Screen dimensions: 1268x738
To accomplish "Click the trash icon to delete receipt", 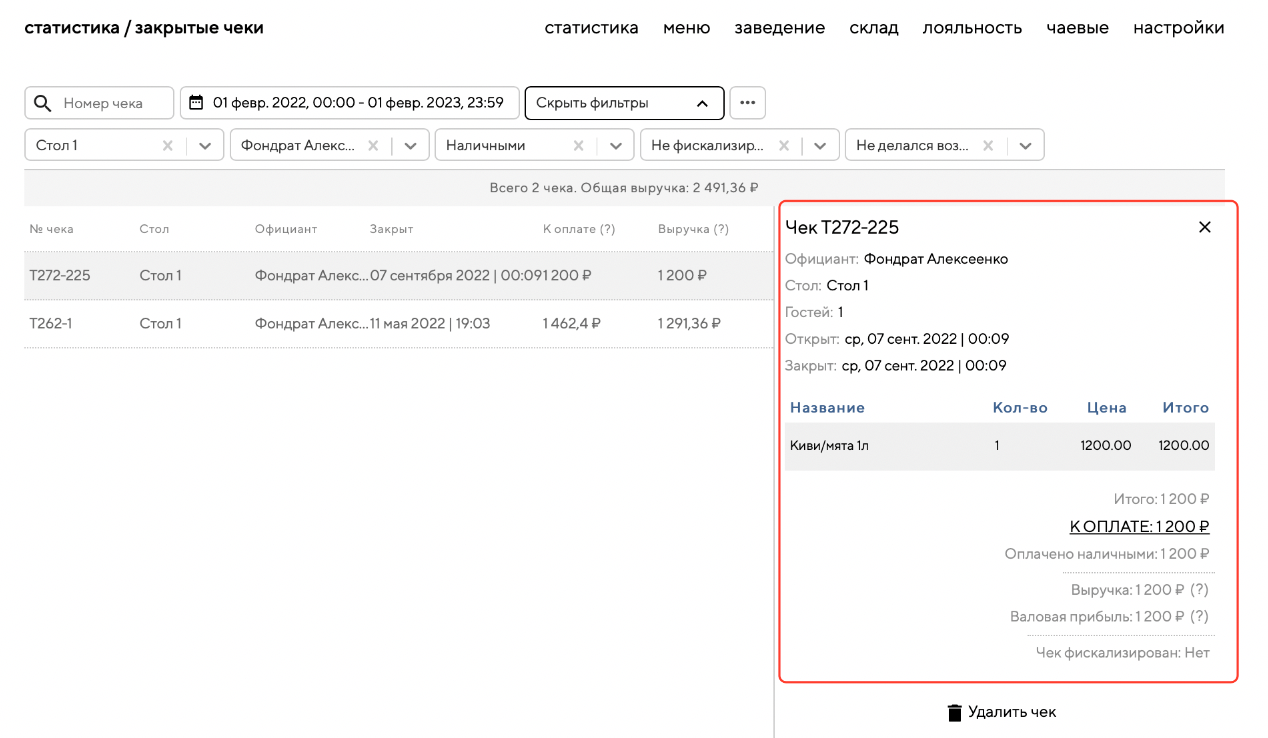I will click(x=955, y=712).
